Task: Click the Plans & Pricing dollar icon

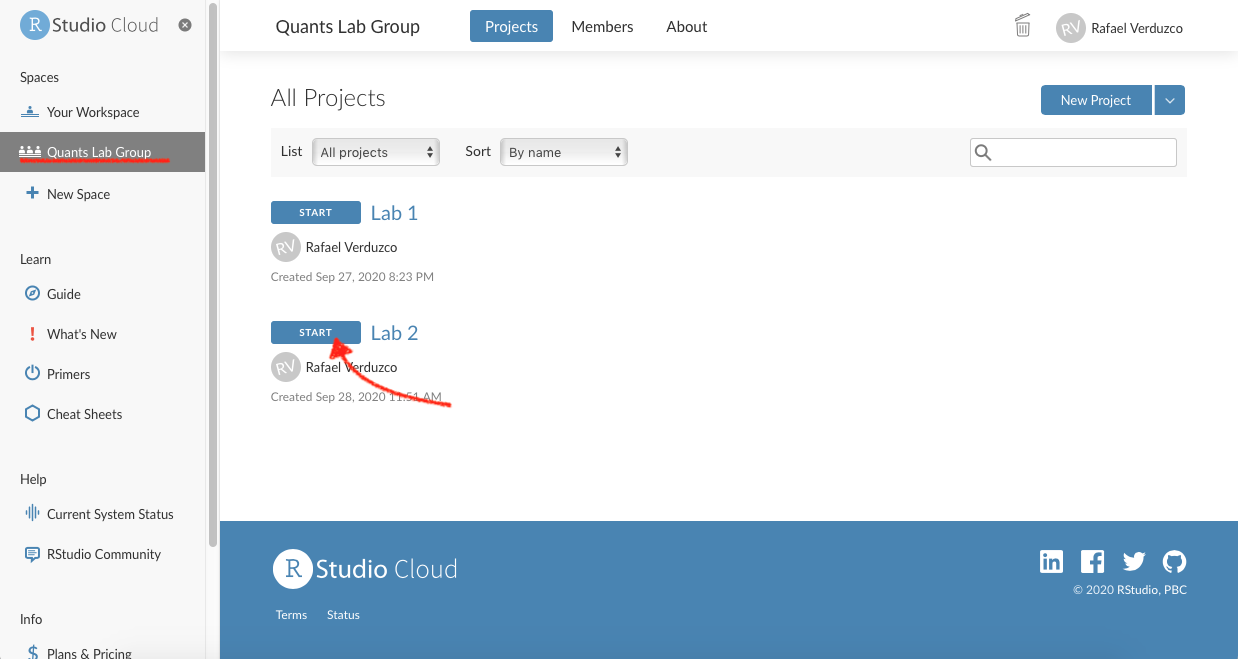Action: (32, 652)
